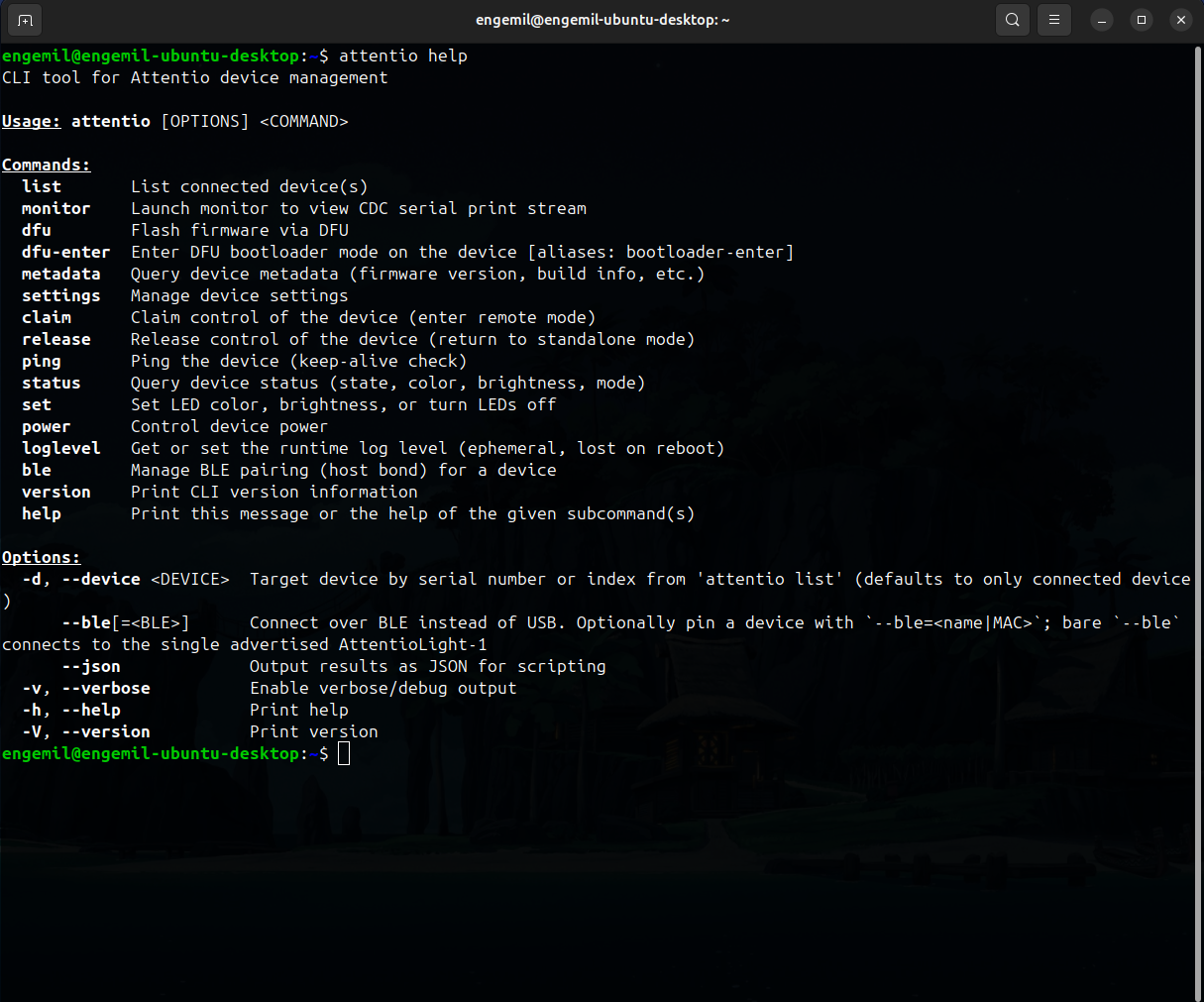Viewport: 1204px width, 1002px height.
Task: Click the 'help' command name in list
Action: point(42,514)
